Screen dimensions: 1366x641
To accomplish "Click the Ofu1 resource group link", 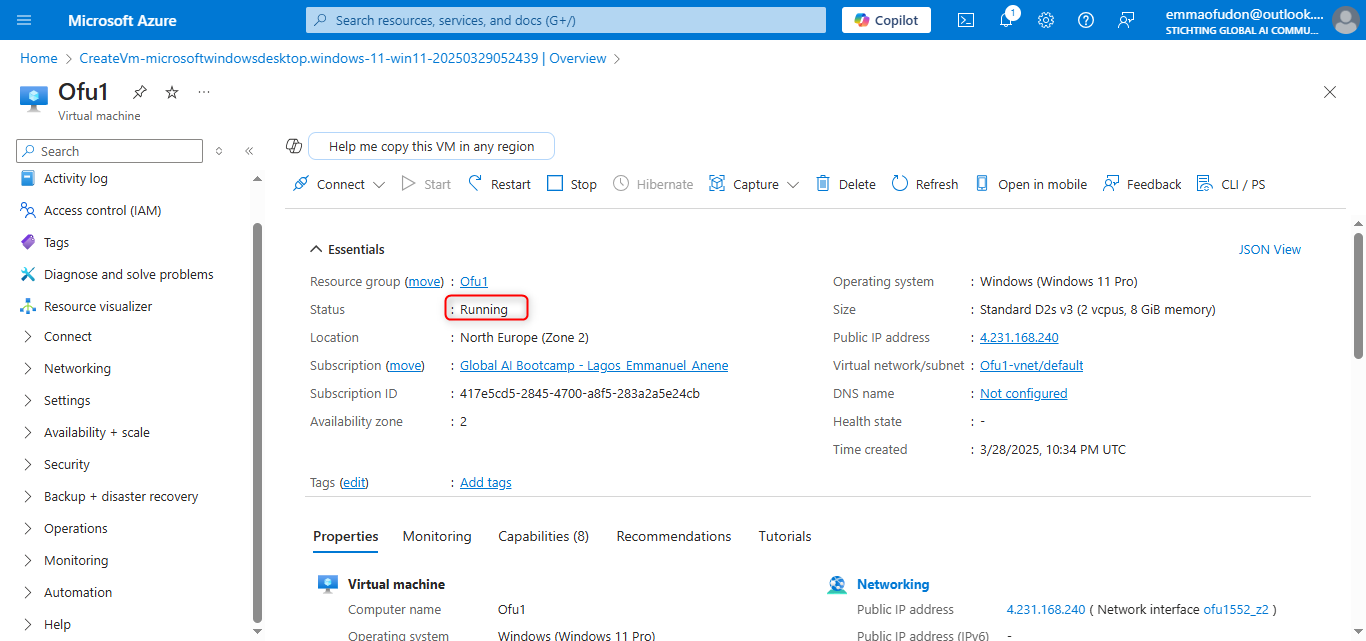I will click(x=474, y=282).
